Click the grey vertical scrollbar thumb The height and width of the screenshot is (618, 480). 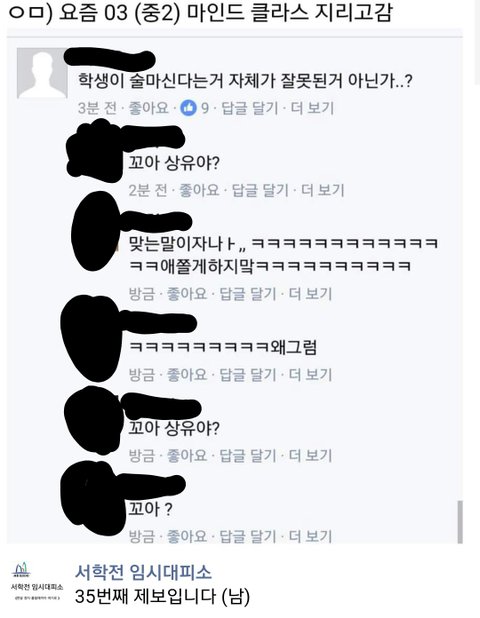(x=460, y=522)
